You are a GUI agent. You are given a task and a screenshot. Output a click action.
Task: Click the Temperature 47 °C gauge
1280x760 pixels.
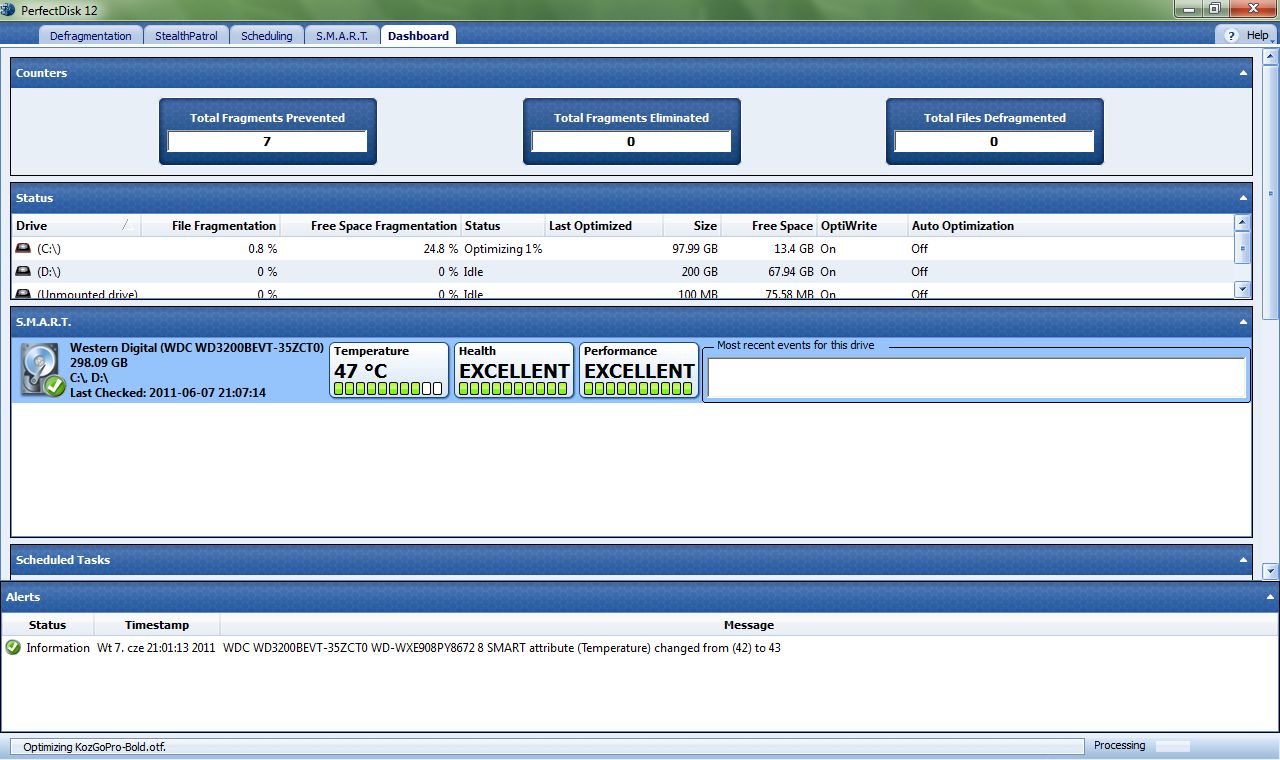click(389, 370)
